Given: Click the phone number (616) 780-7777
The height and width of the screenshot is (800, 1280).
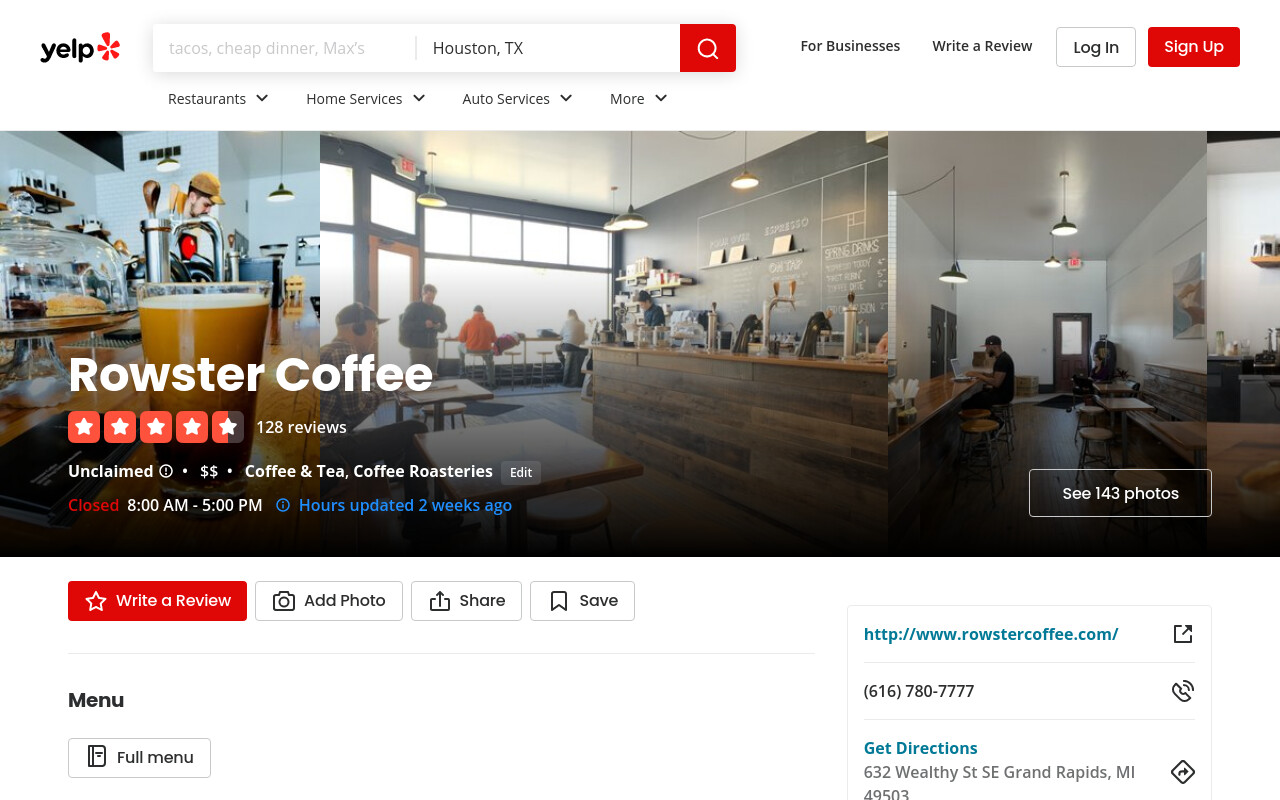Looking at the screenshot, I should (x=919, y=691).
